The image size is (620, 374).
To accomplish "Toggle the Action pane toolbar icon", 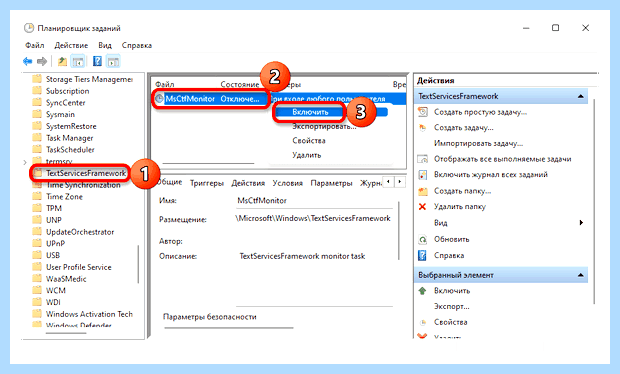I will [x=113, y=61].
